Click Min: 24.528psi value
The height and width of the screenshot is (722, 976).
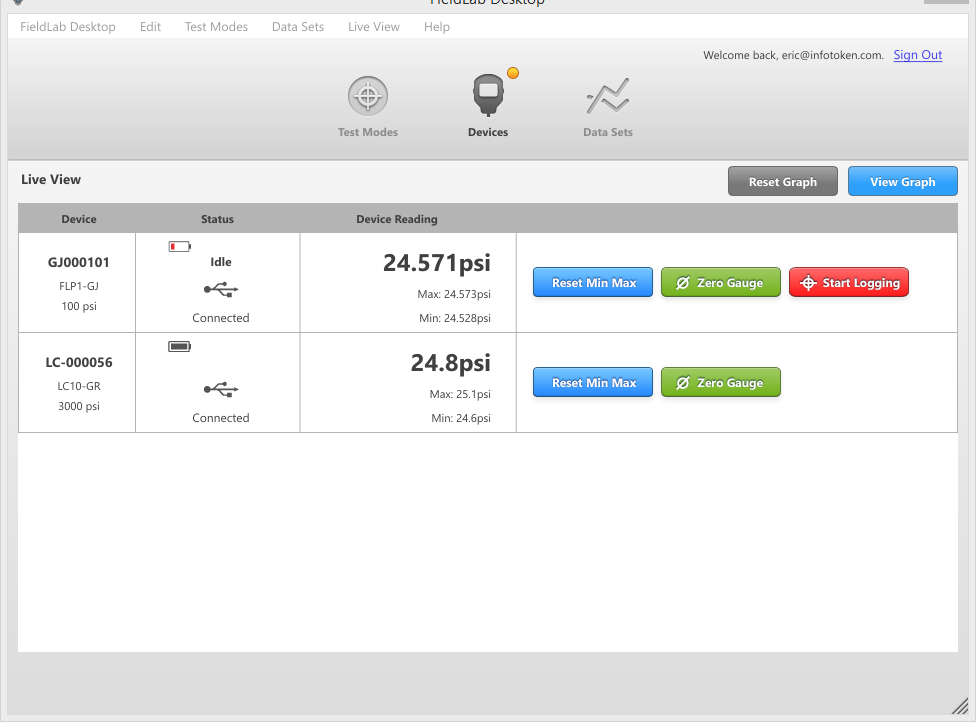(x=454, y=318)
